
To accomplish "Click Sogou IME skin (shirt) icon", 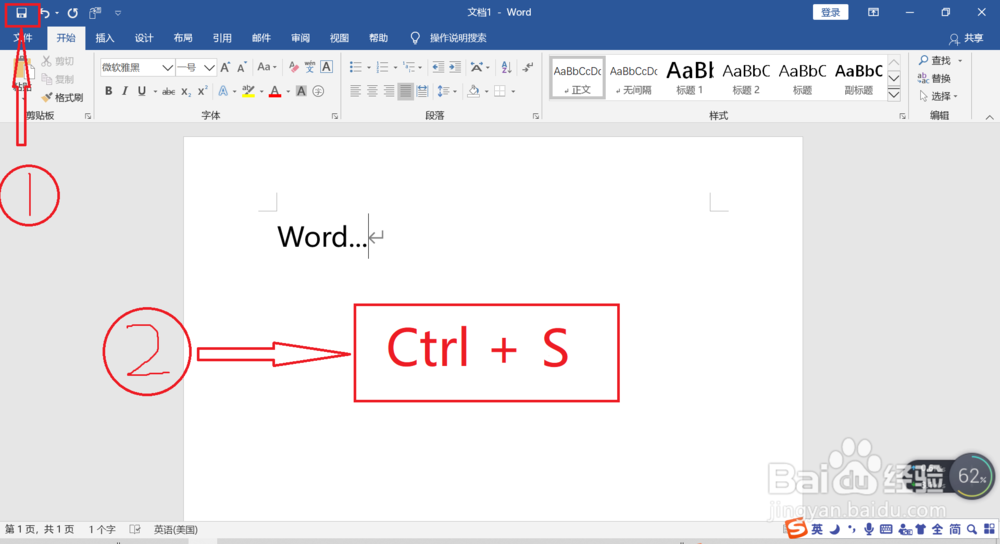I will coord(920,529).
